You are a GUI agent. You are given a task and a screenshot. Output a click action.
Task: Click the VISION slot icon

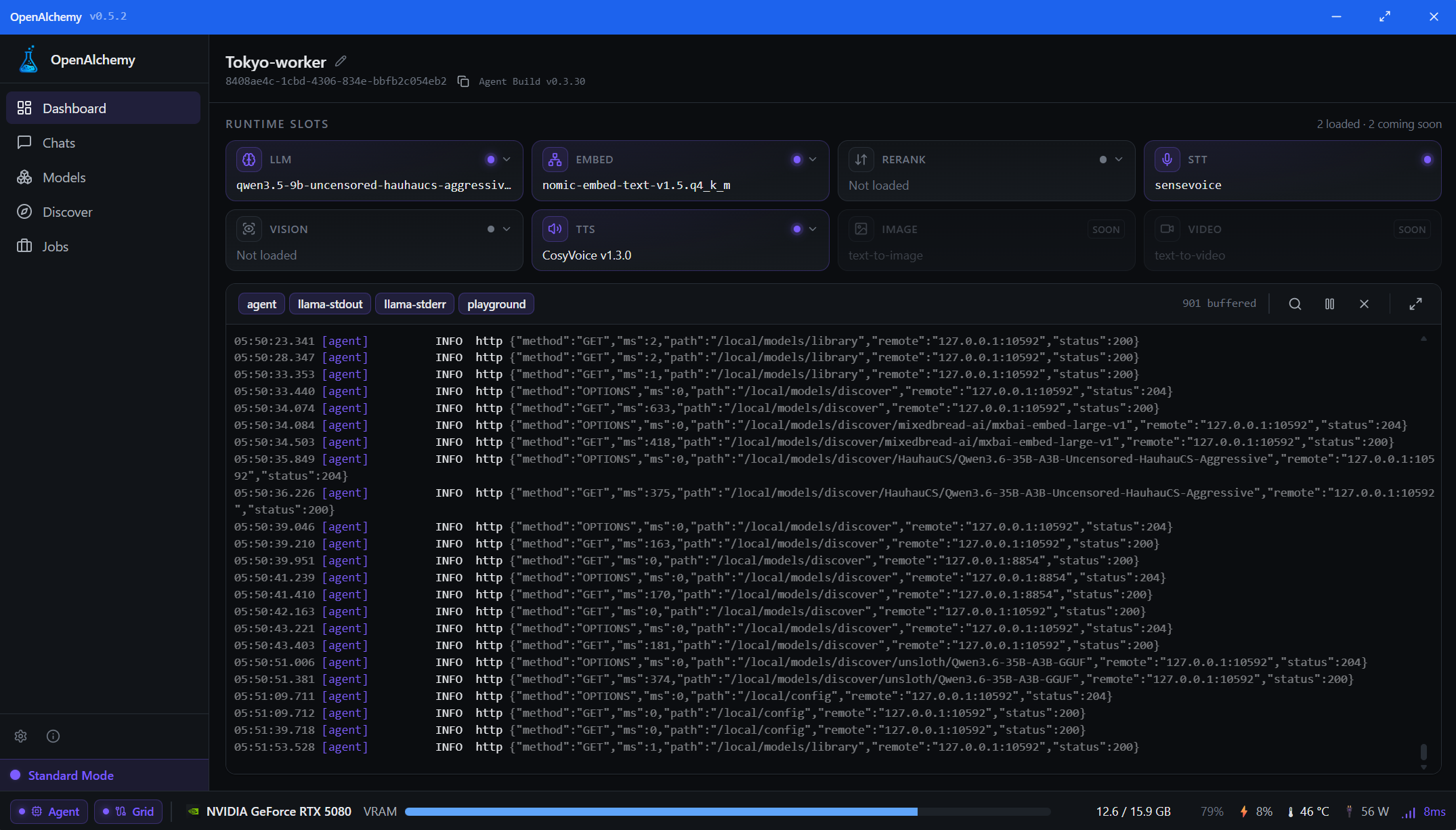click(x=249, y=229)
